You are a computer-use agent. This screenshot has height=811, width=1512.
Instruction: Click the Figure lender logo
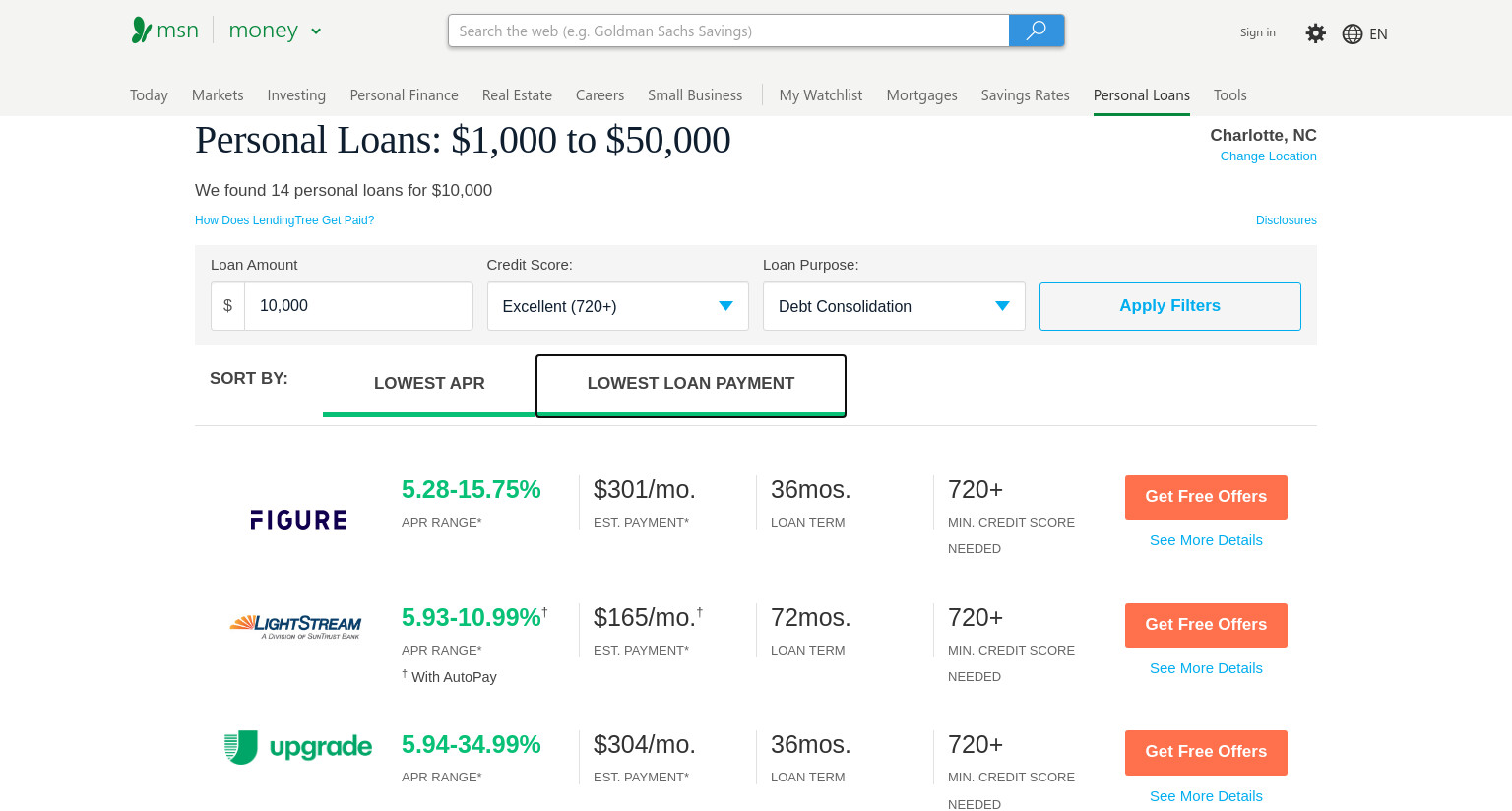tap(298, 520)
